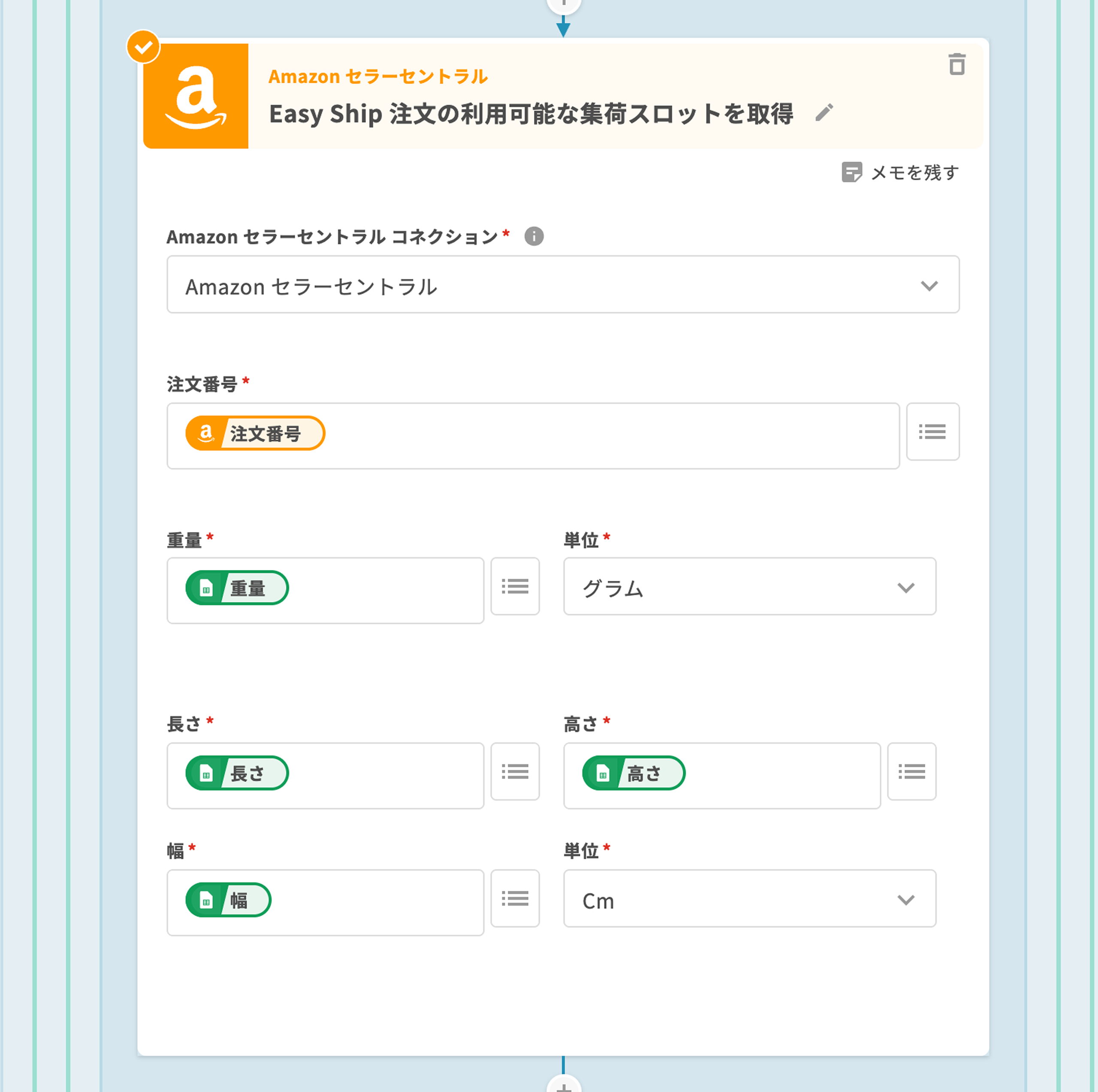Delete the step with the trash icon
Image resolution: width=1098 pixels, height=1092 pixels.
click(956, 64)
